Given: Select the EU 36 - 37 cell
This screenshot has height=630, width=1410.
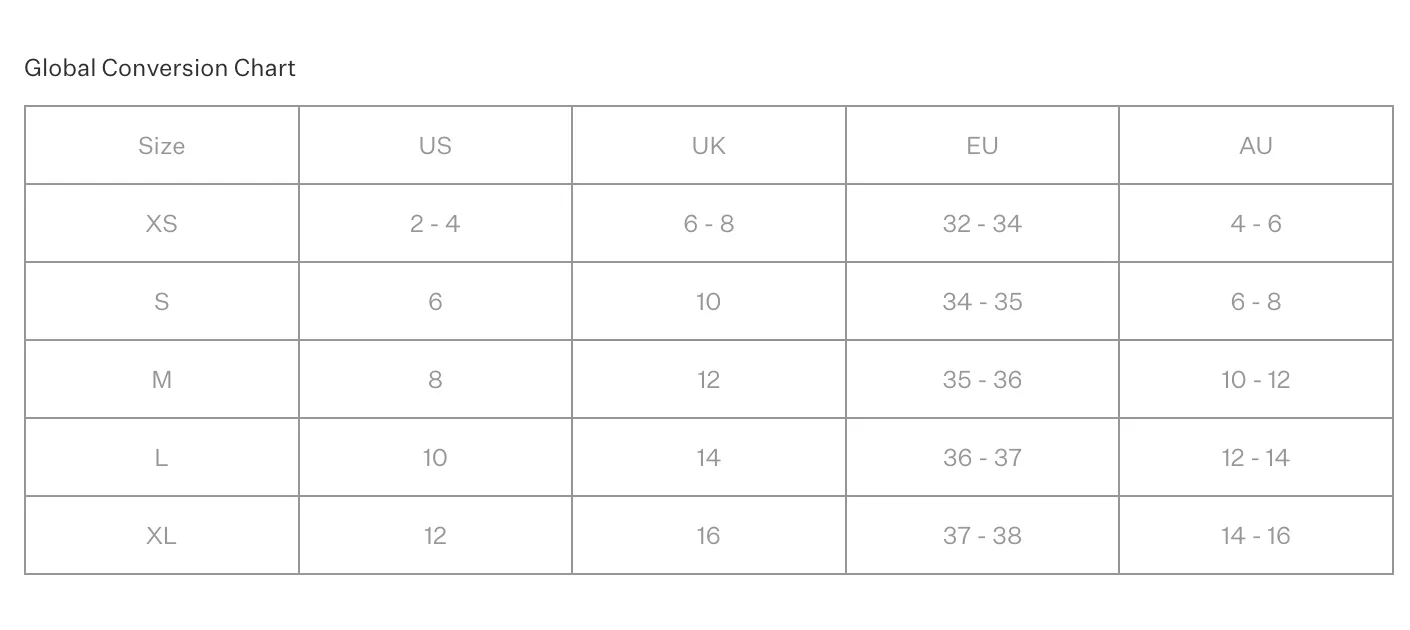Looking at the screenshot, I should 982,458.
